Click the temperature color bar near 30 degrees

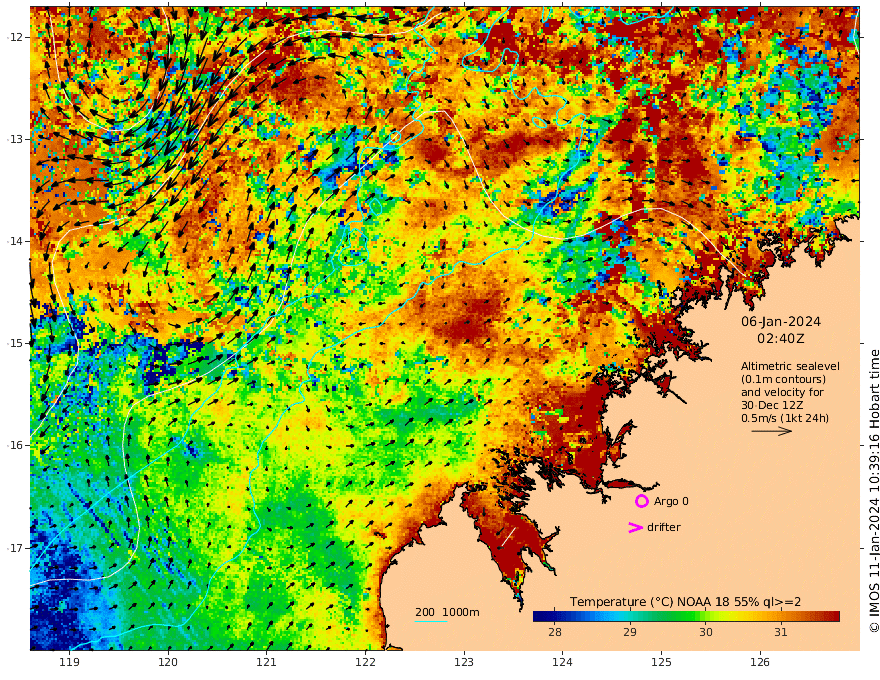pos(705,617)
